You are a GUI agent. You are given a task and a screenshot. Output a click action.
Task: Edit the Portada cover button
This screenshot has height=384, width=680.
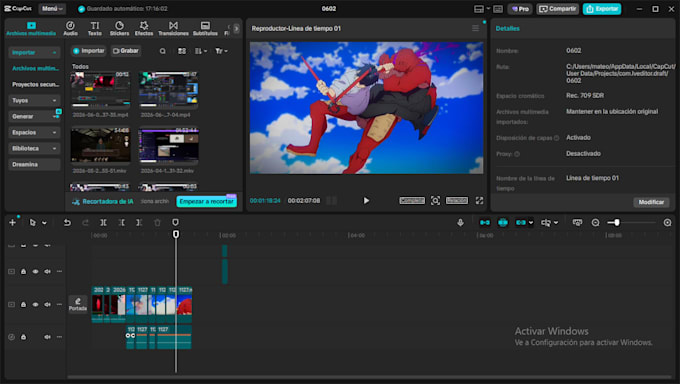[78, 304]
